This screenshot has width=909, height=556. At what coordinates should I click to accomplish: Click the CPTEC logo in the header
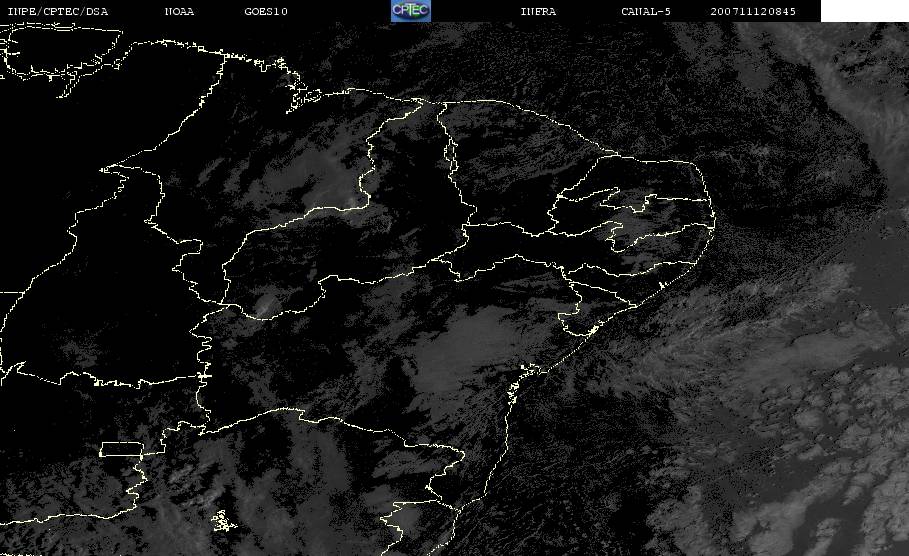click(x=410, y=11)
